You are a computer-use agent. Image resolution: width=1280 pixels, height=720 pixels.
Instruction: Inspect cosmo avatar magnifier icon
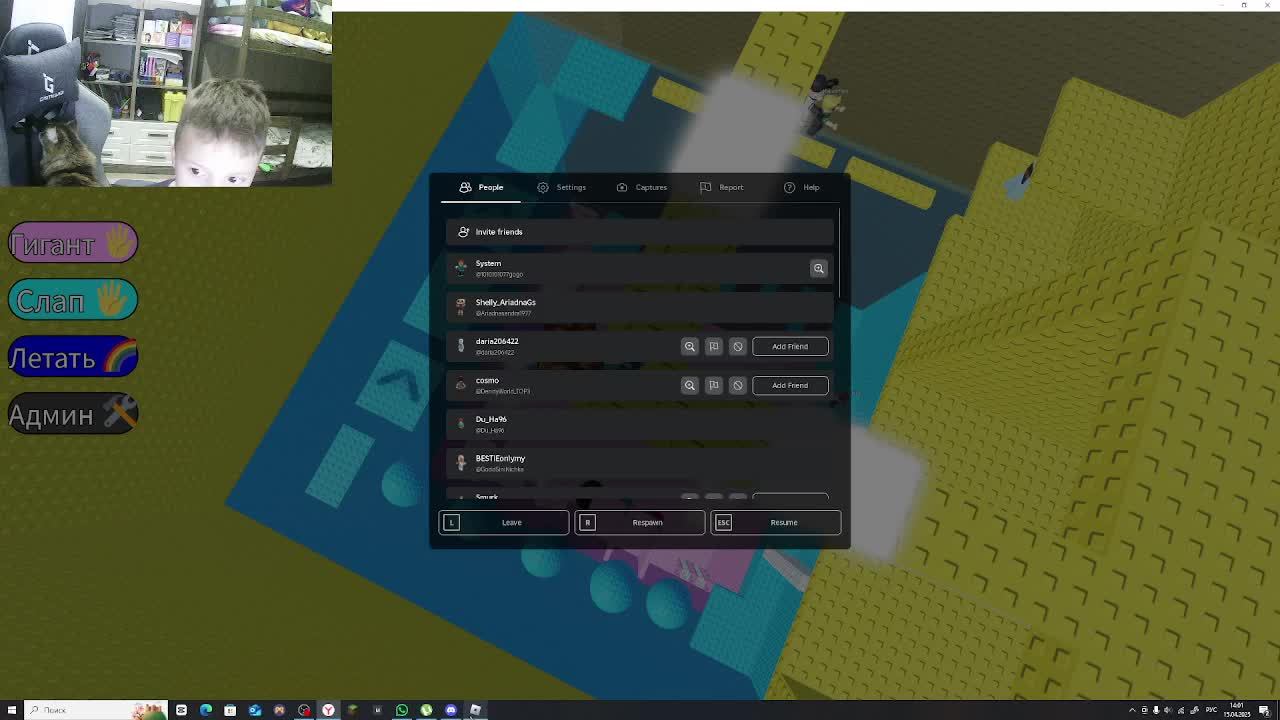690,385
